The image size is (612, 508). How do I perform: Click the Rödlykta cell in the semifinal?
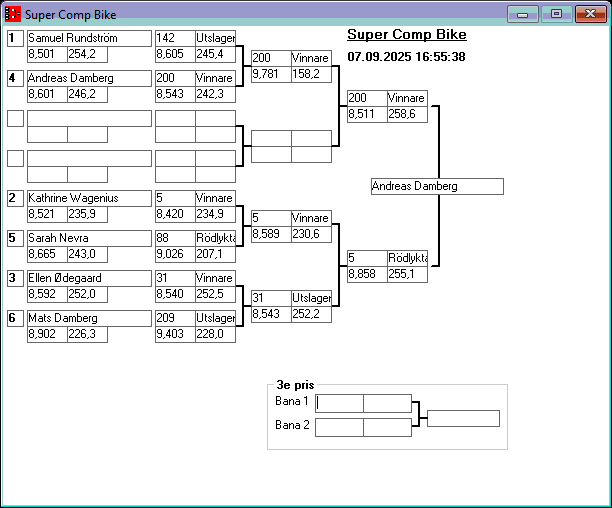(x=407, y=258)
